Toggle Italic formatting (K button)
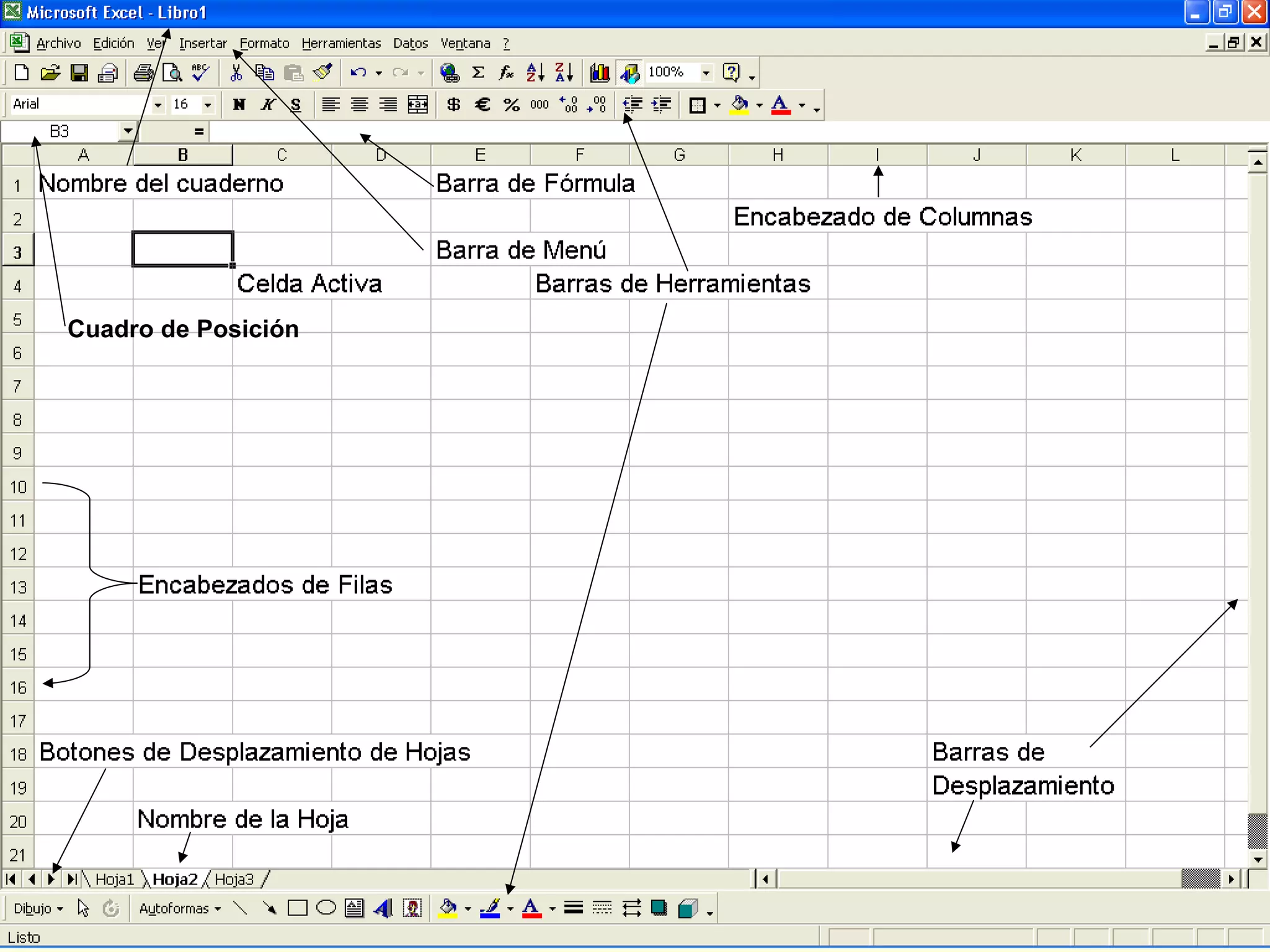1270x952 pixels. pos(267,105)
